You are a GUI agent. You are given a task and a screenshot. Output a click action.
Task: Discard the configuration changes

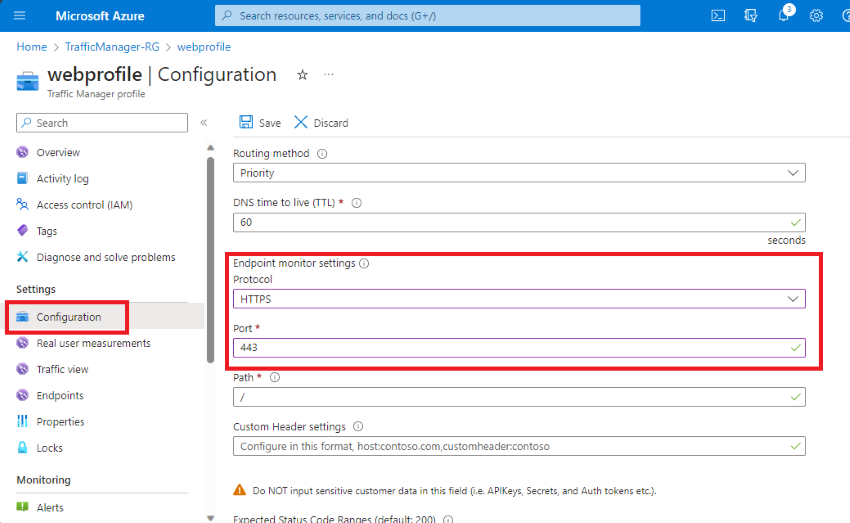pyautogui.click(x=321, y=122)
